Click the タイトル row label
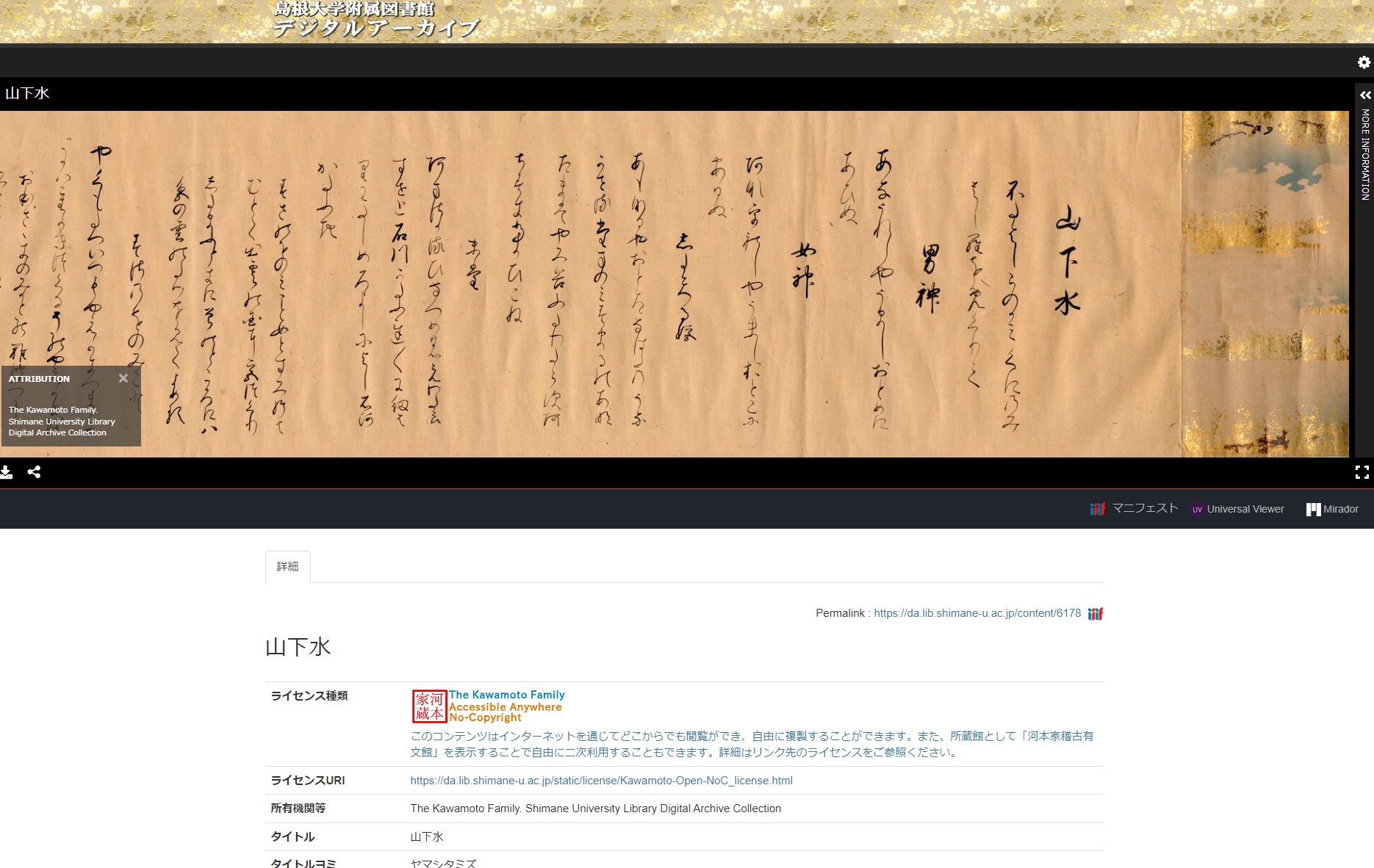Viewport: 1374px width, 868px height. (292, 836)
